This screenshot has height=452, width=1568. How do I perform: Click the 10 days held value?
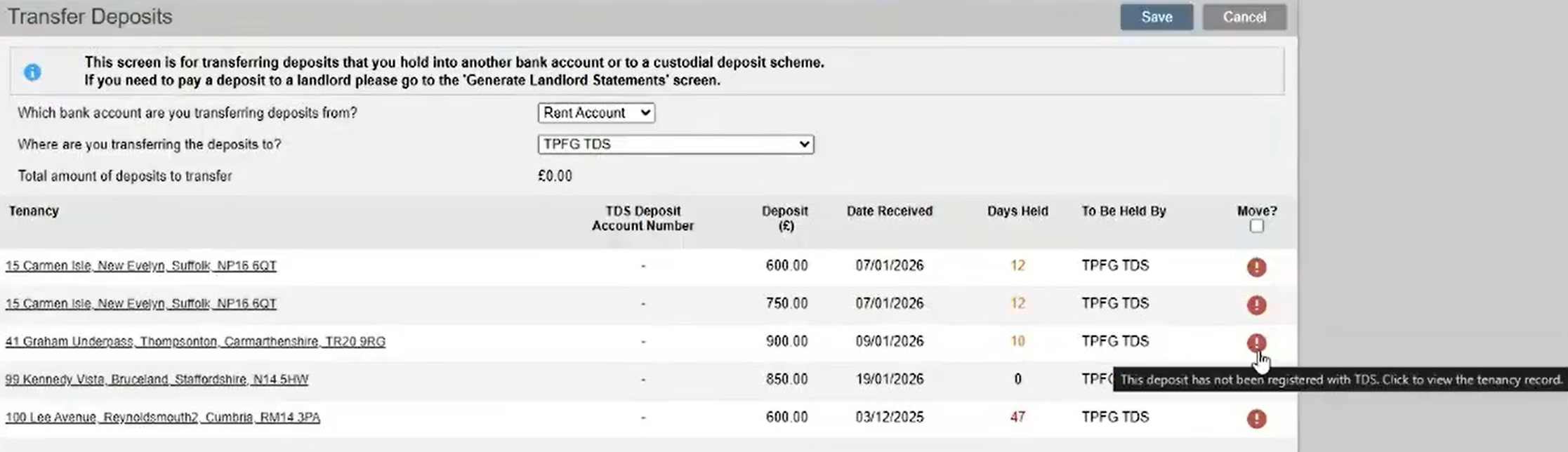1017,341
